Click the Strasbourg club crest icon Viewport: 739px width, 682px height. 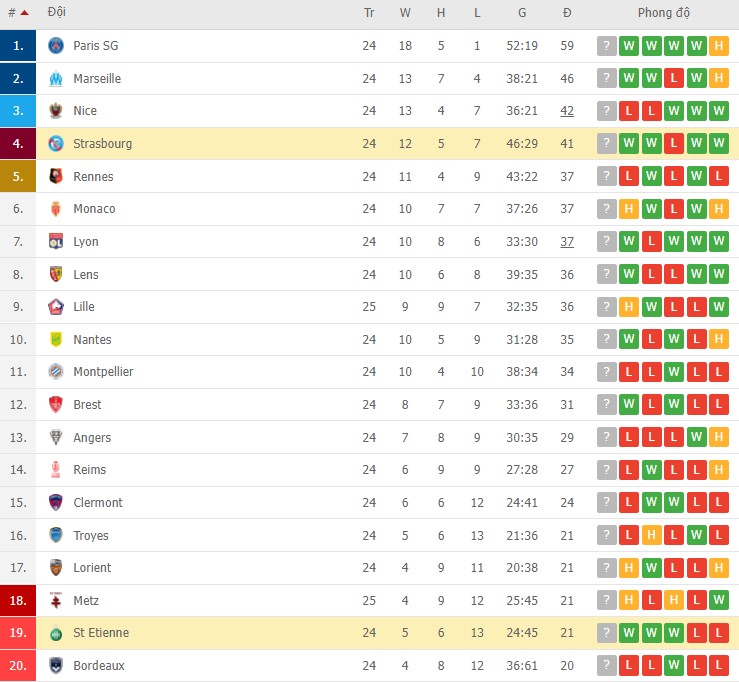[56, 144]
